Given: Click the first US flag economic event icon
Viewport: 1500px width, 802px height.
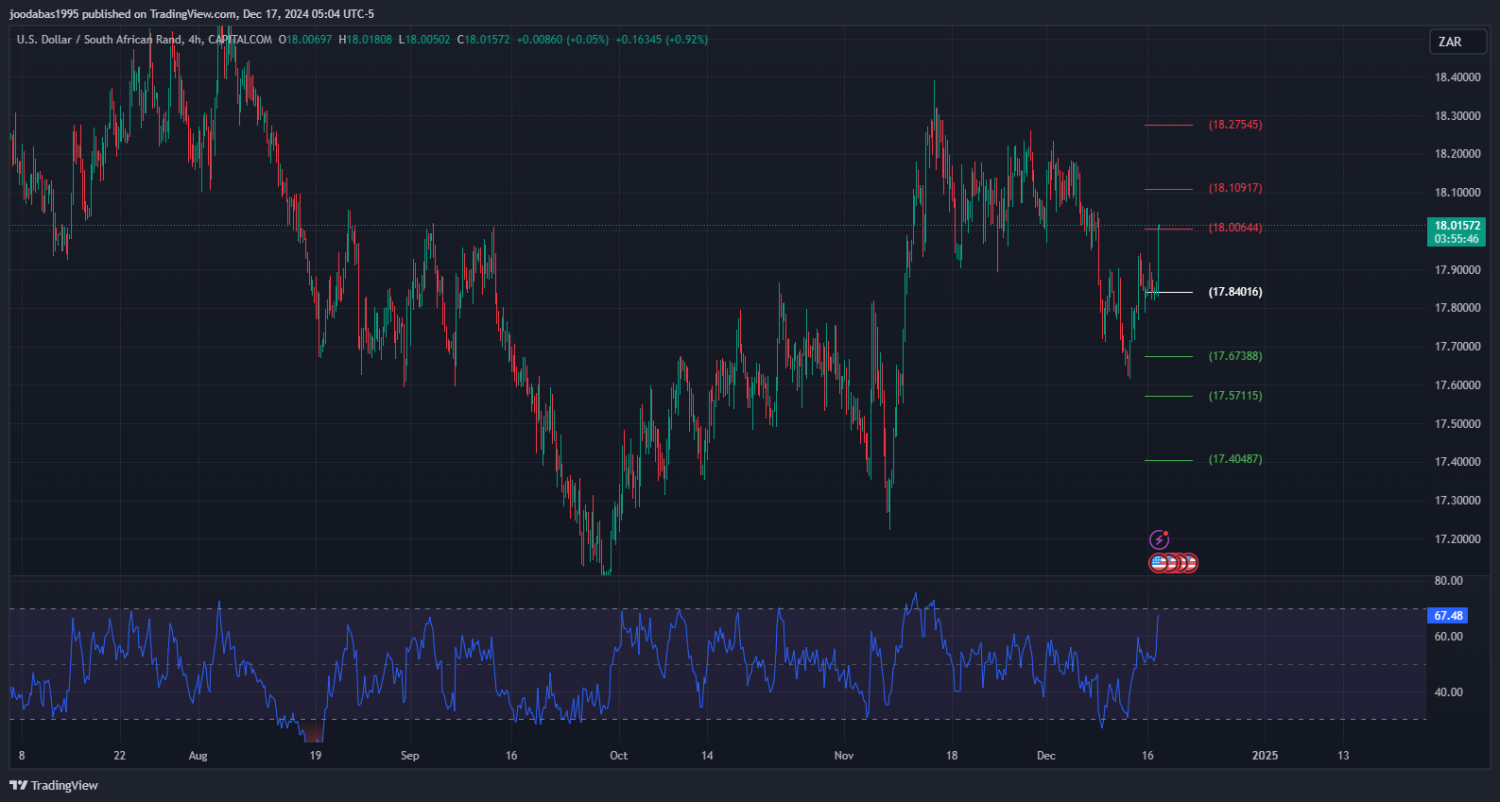Looking at the screenshot, I should point(1159,563).
